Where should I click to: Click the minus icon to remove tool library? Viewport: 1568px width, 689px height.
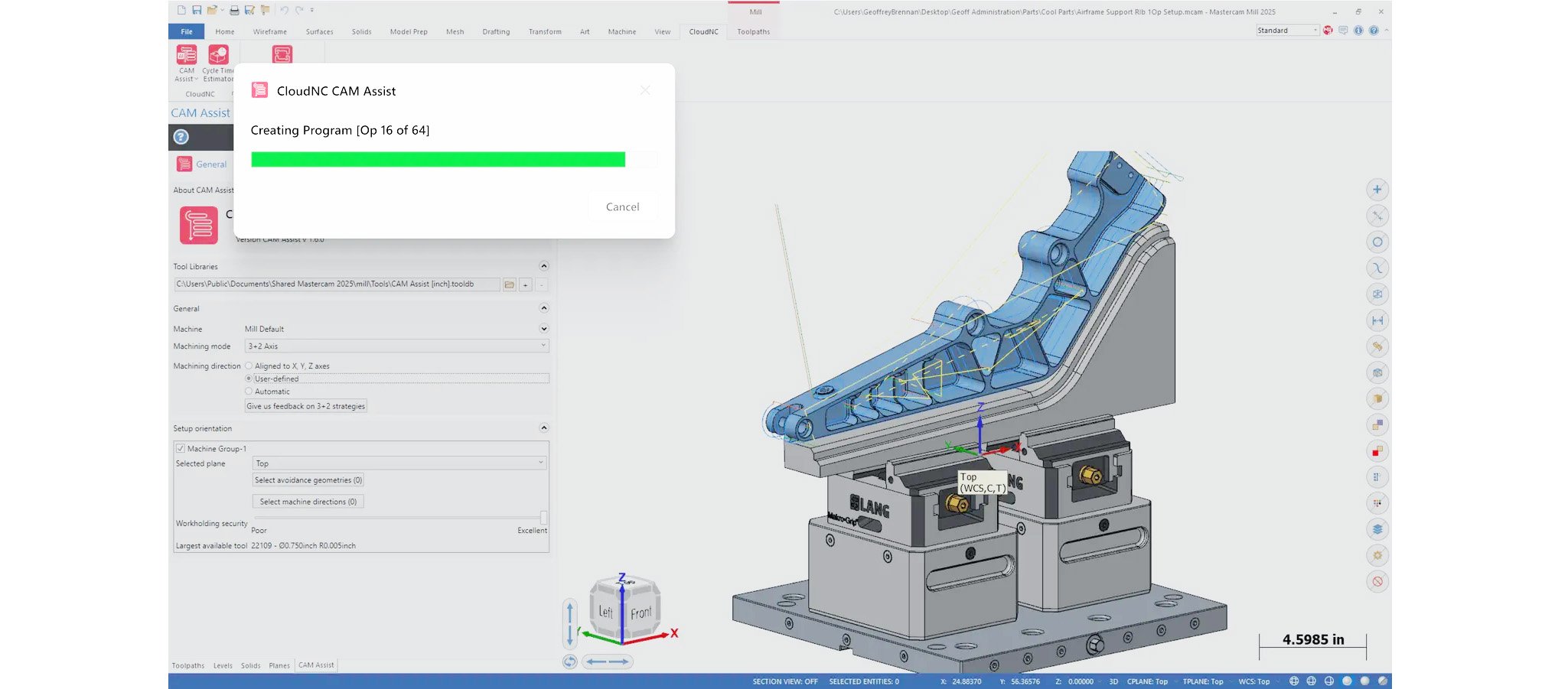click(x=542, y=284)
